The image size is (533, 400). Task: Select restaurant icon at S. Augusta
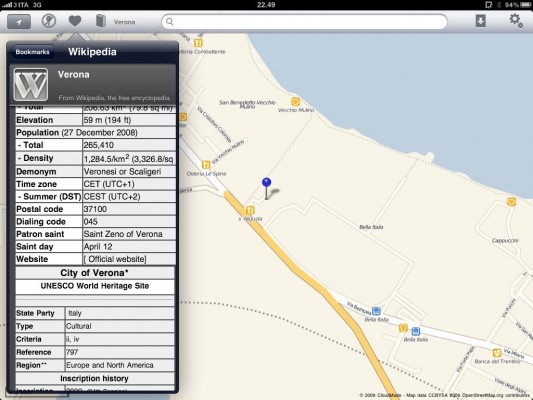250,210
